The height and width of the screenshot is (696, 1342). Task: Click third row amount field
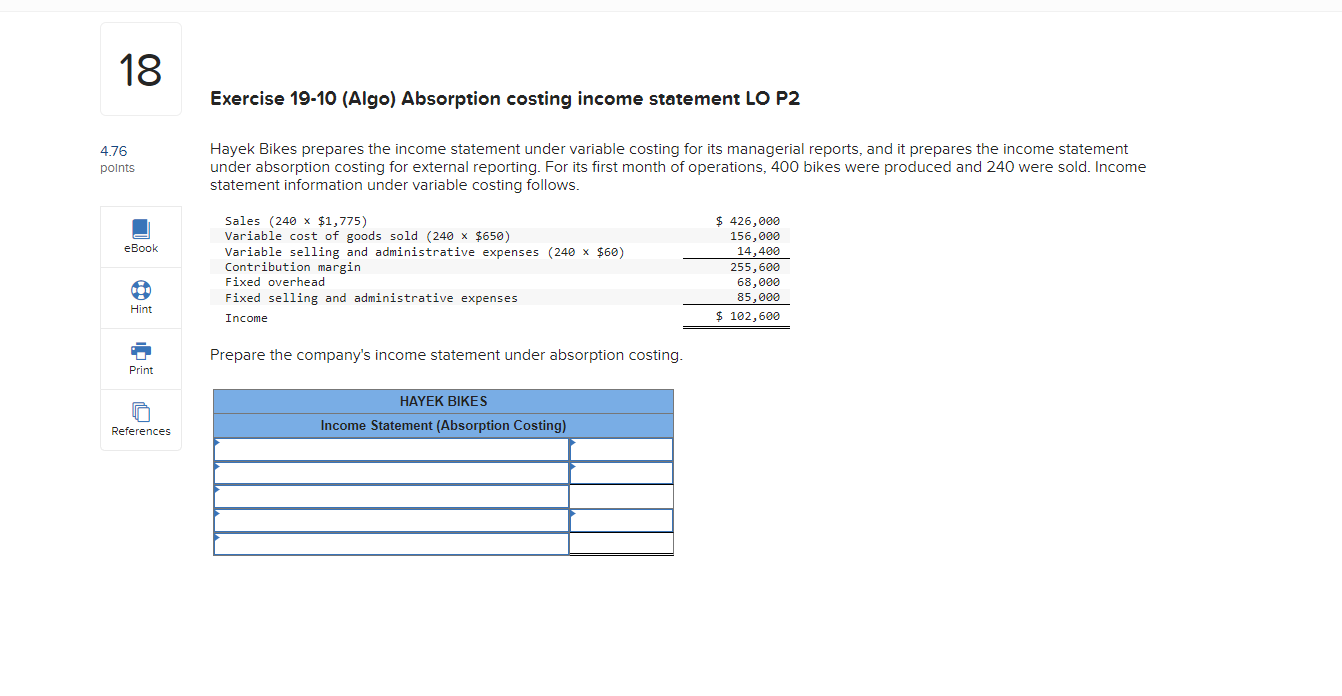tap(621, 497)
